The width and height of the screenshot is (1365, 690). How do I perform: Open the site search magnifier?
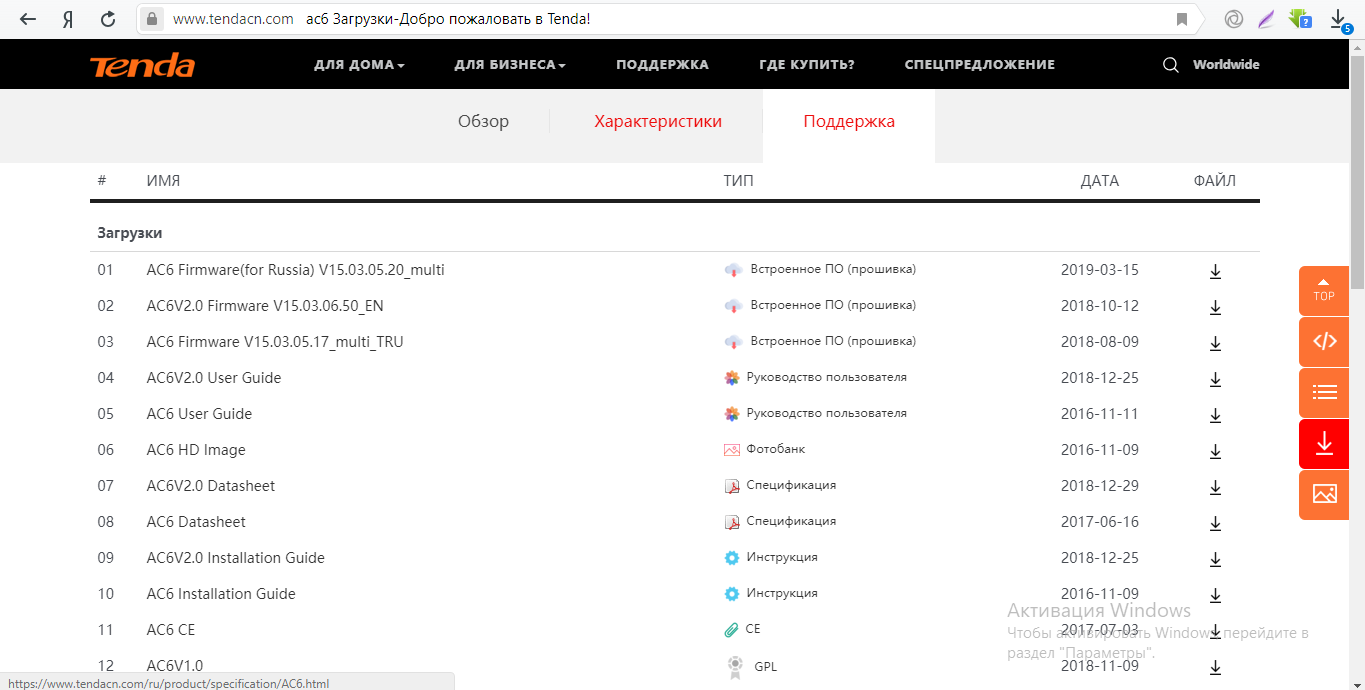(1170, 65)
